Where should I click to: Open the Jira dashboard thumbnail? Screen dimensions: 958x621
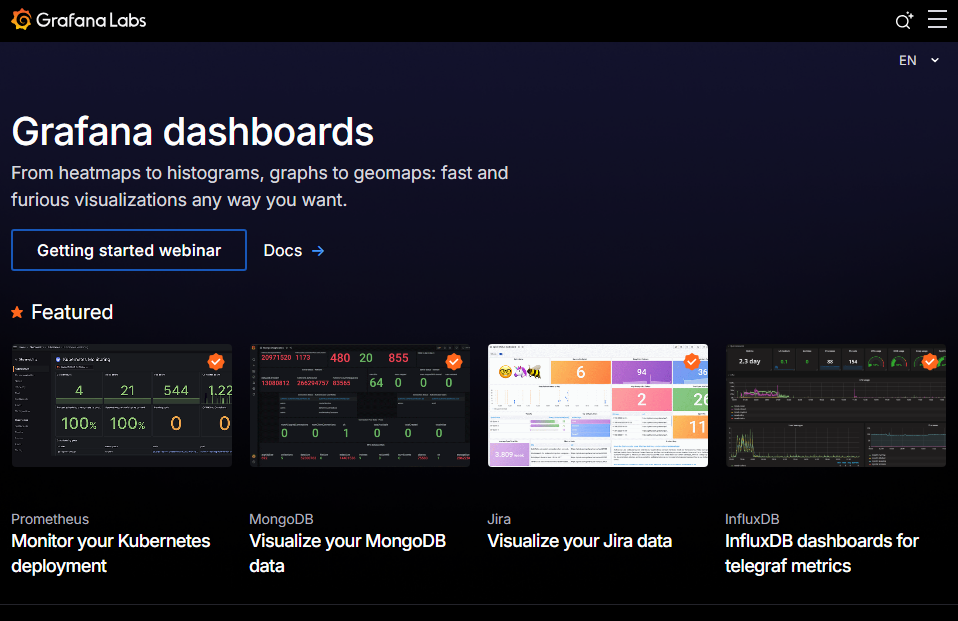(598, 405)
